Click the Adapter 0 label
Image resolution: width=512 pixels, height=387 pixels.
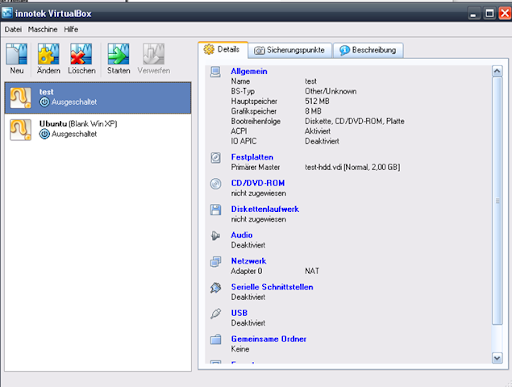point(246,271)
